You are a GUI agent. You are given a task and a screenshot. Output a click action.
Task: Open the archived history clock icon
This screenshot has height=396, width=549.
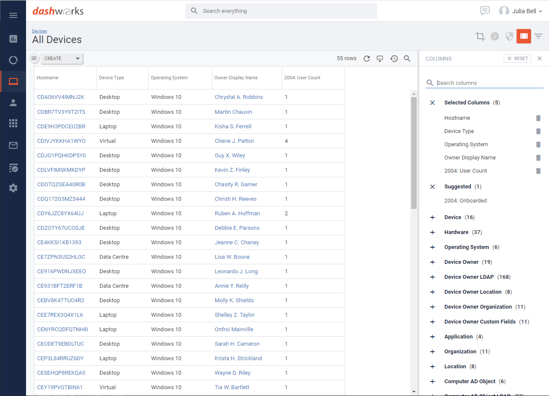[x=394, y=58]
